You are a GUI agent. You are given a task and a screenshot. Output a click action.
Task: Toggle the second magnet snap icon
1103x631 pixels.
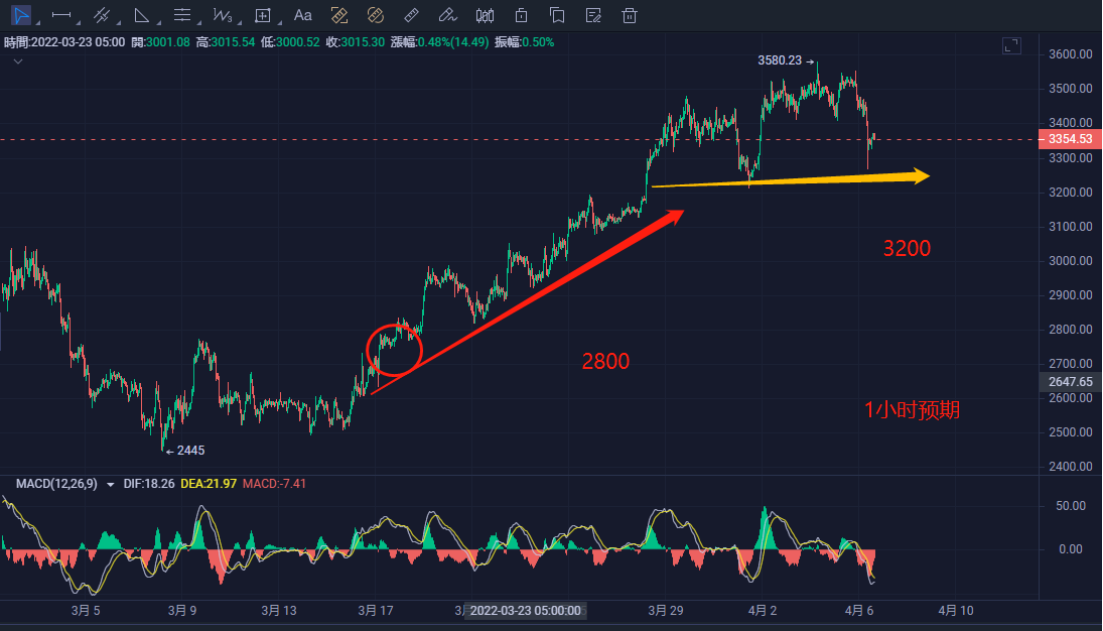point(375,15)
